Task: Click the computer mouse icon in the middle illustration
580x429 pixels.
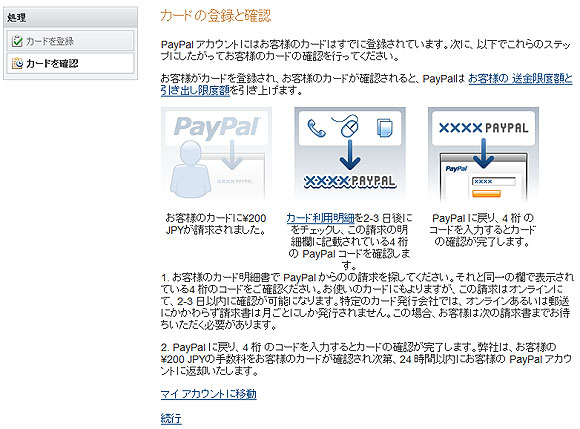Action: click(x=347, y=126)
